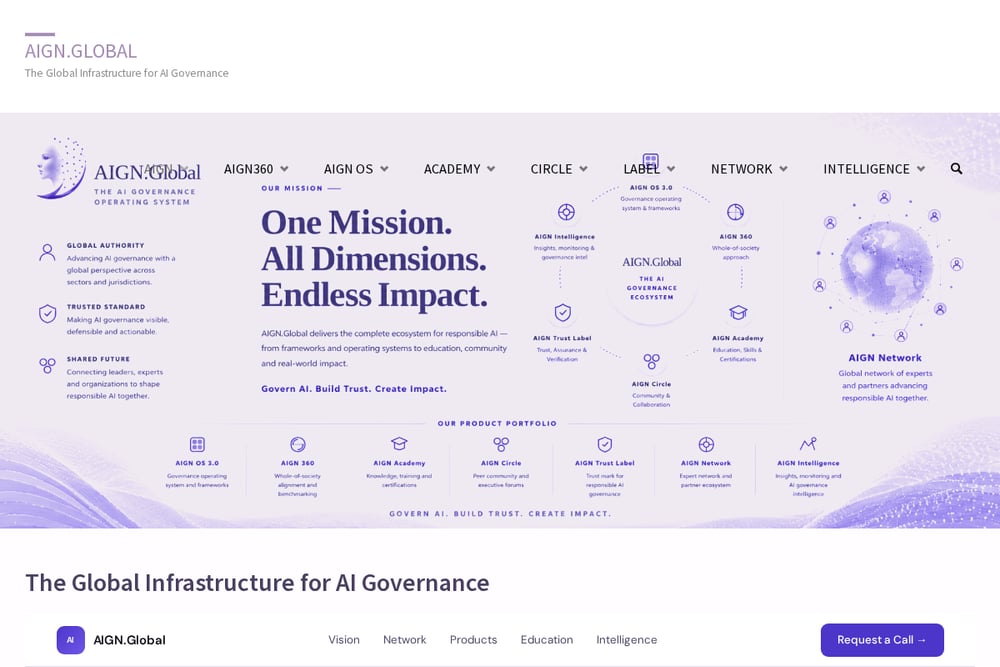
Task: Select the Products navigation link
Action: tap(473, 640)
